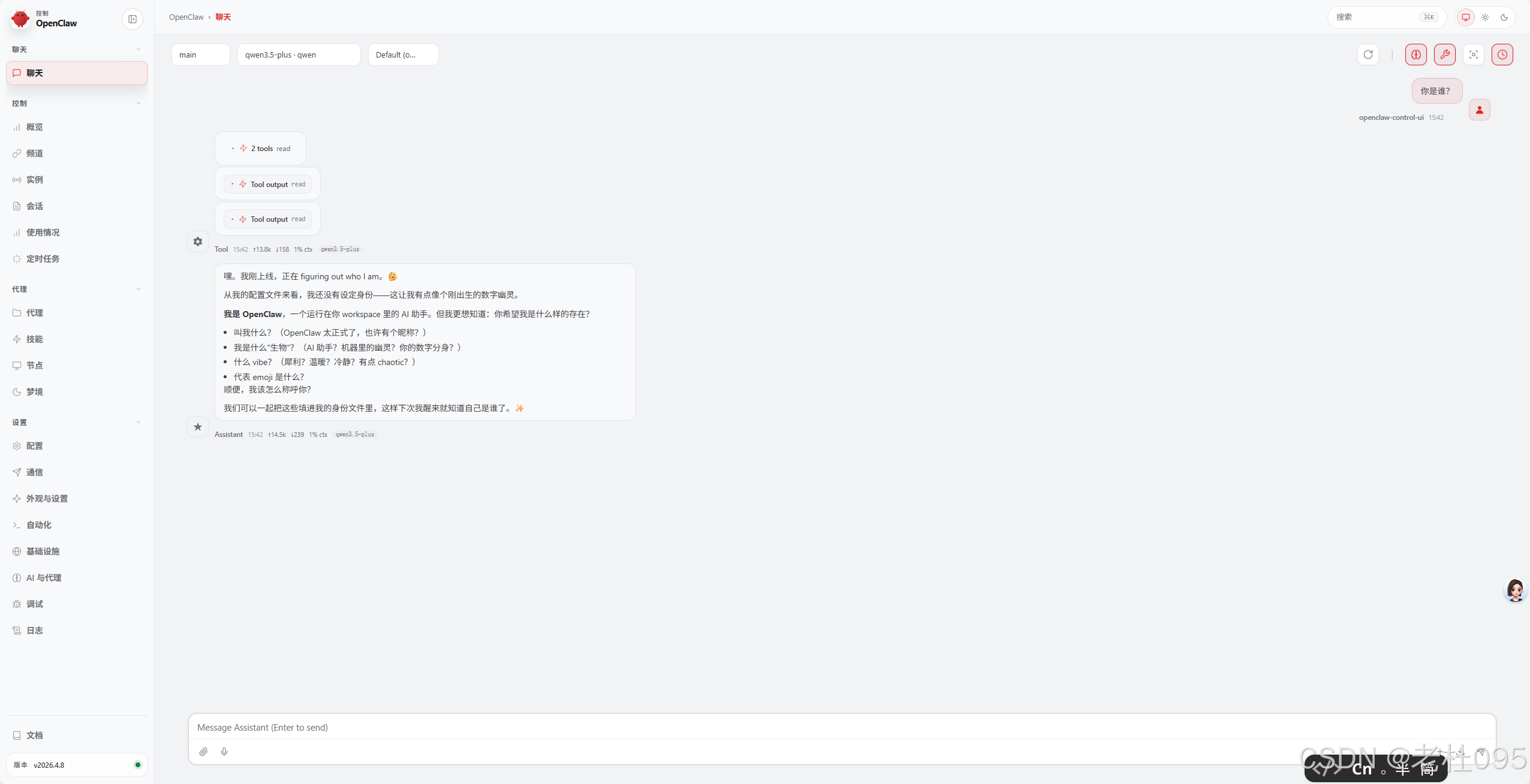The height and width of the screenshot is (784, 1530).
Task: Toggle the brain thinking display button
Action: (1415, 55)
